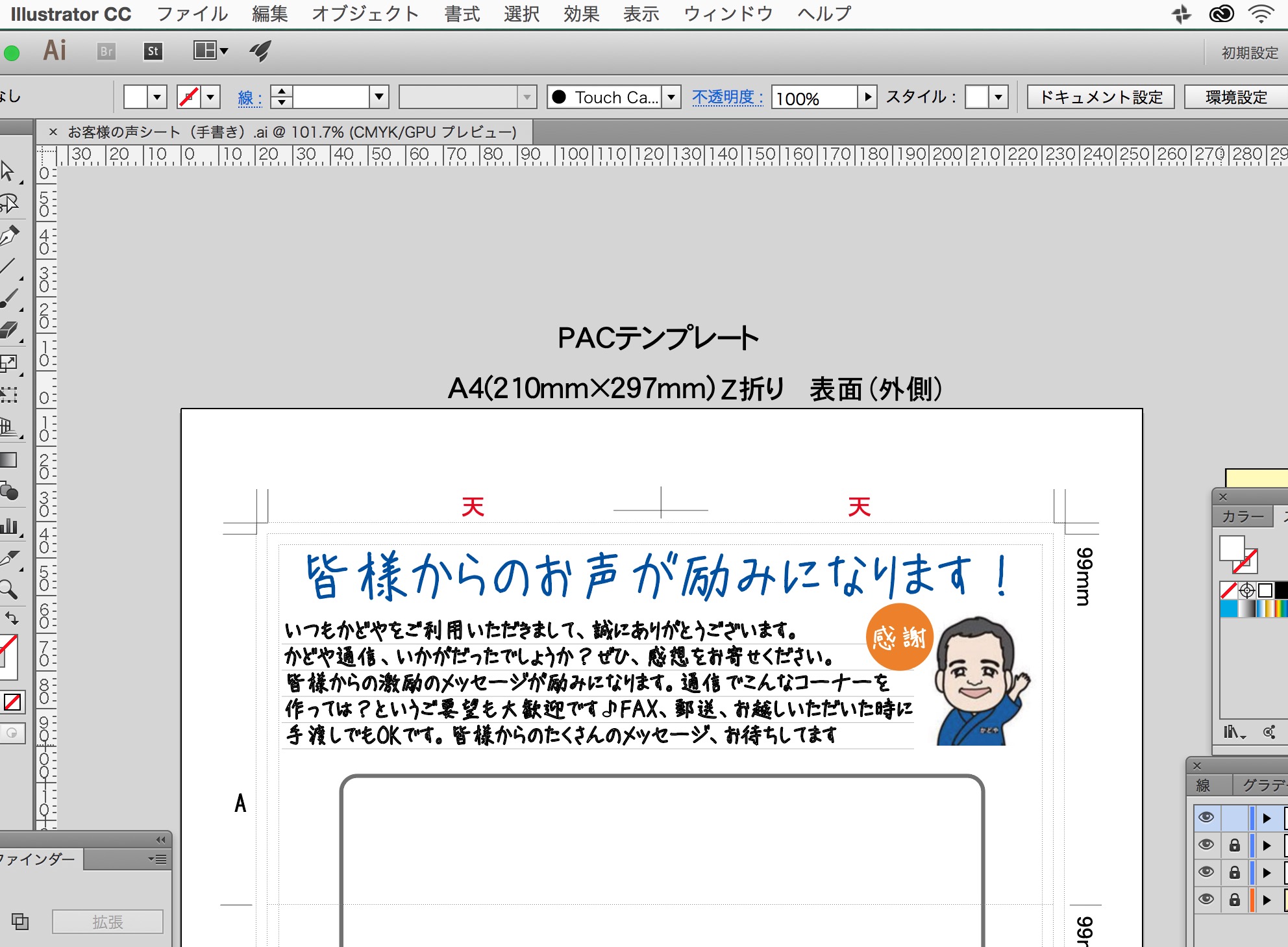Image resolution: width=1288 pixels, height=947 pixels.
Task: Pick the black swatch
Action: (x=1282, y=590)
